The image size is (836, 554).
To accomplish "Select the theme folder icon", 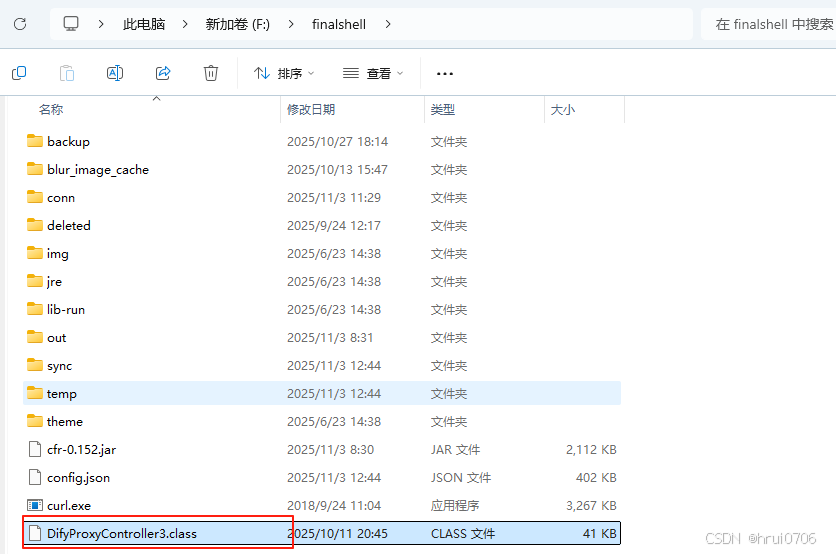I will click(x=35, y=421).
